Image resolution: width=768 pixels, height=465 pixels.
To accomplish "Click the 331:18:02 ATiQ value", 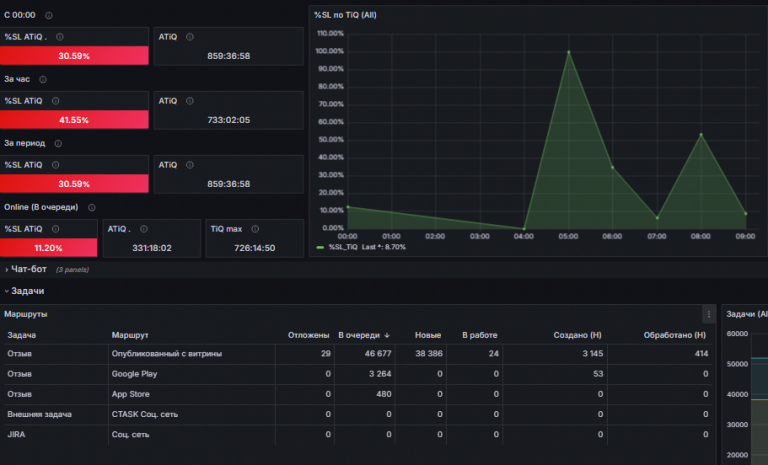I will pyautogui.click(x=152, y=248).
